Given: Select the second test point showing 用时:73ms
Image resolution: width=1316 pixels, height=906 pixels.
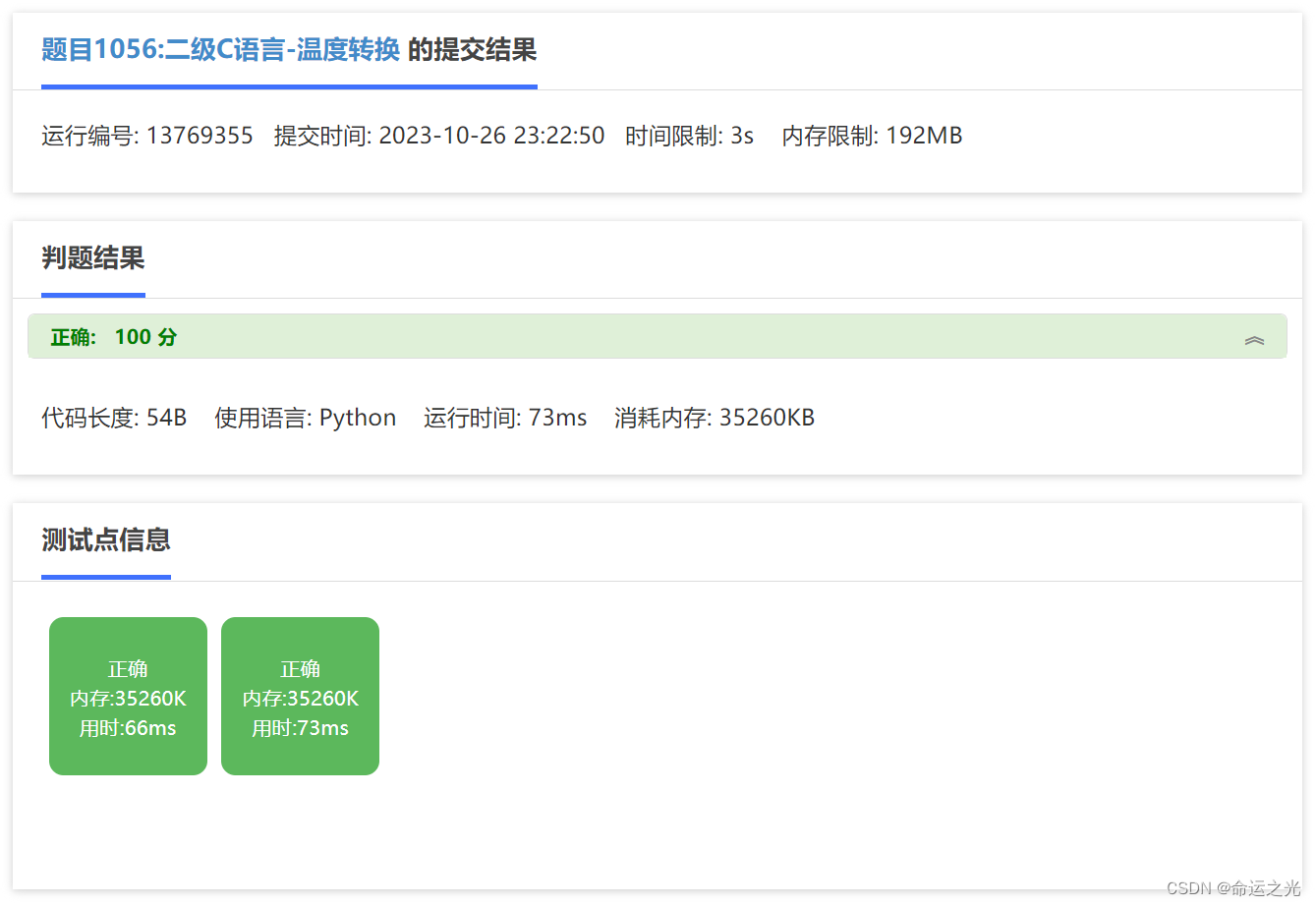Looking at the screenshot, I should coord(300,696).
